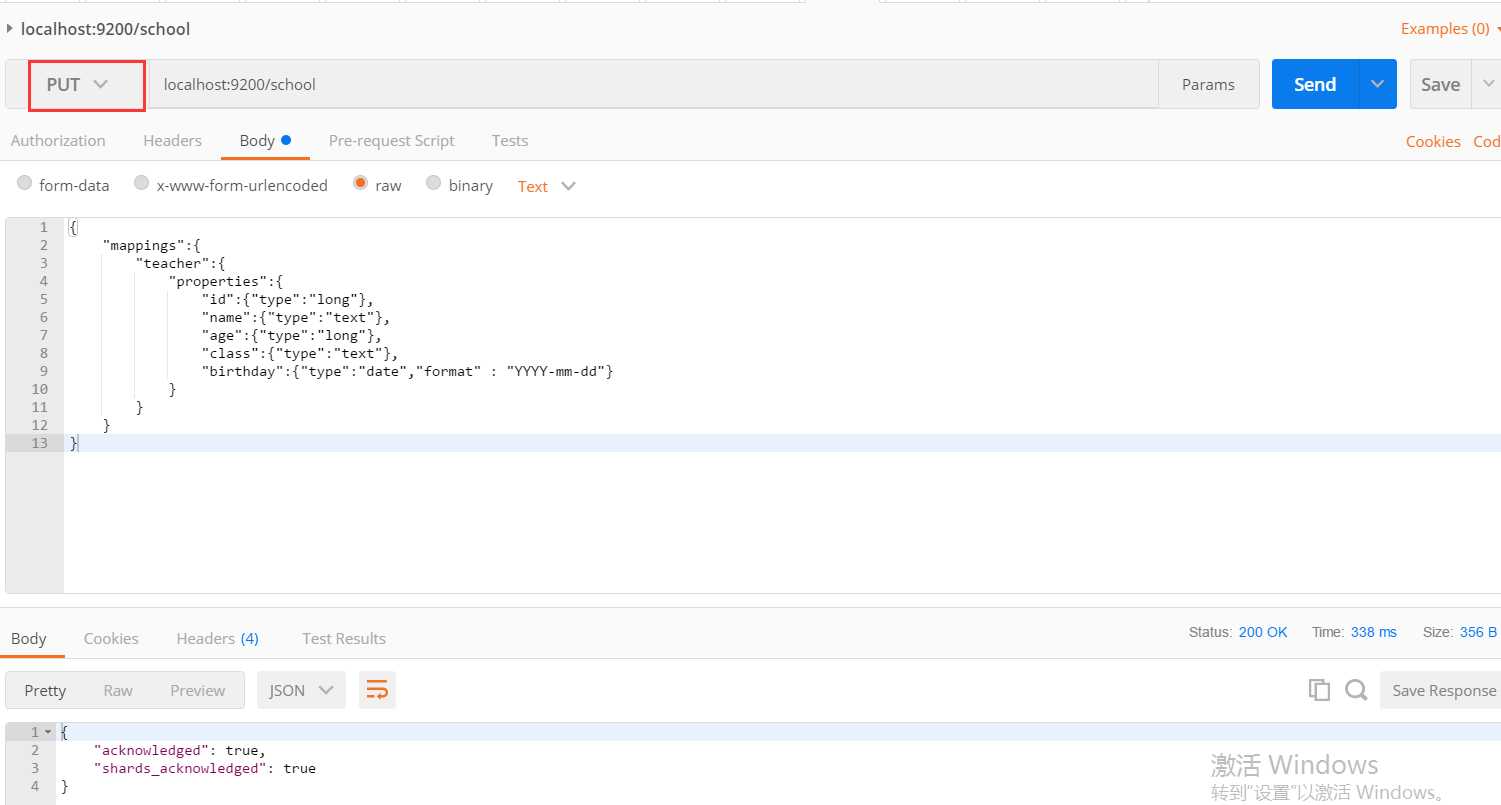Image resolution: width=1501 pixels, height=805 pixels.
Task: Copy response using the copy icon
Action: pyautogui.click(x=1319, y=690)
